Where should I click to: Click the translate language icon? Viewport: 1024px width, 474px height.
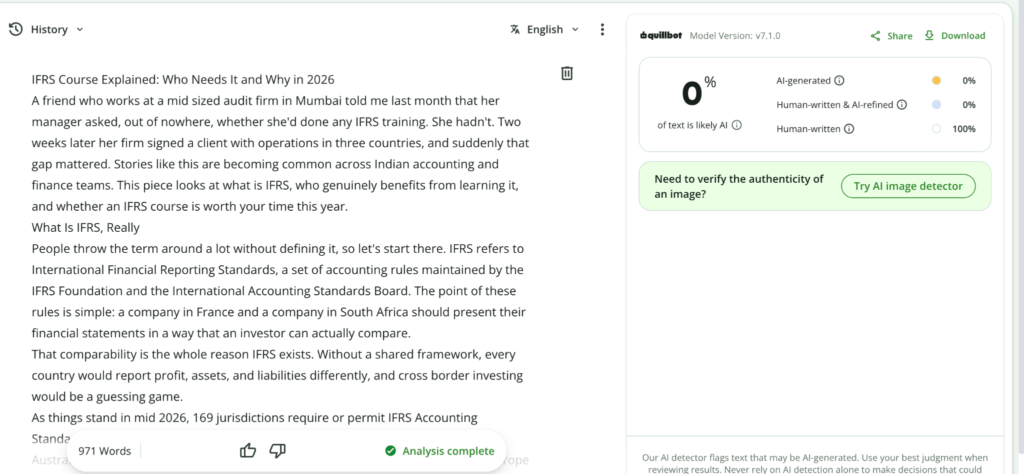pos(515,29)
